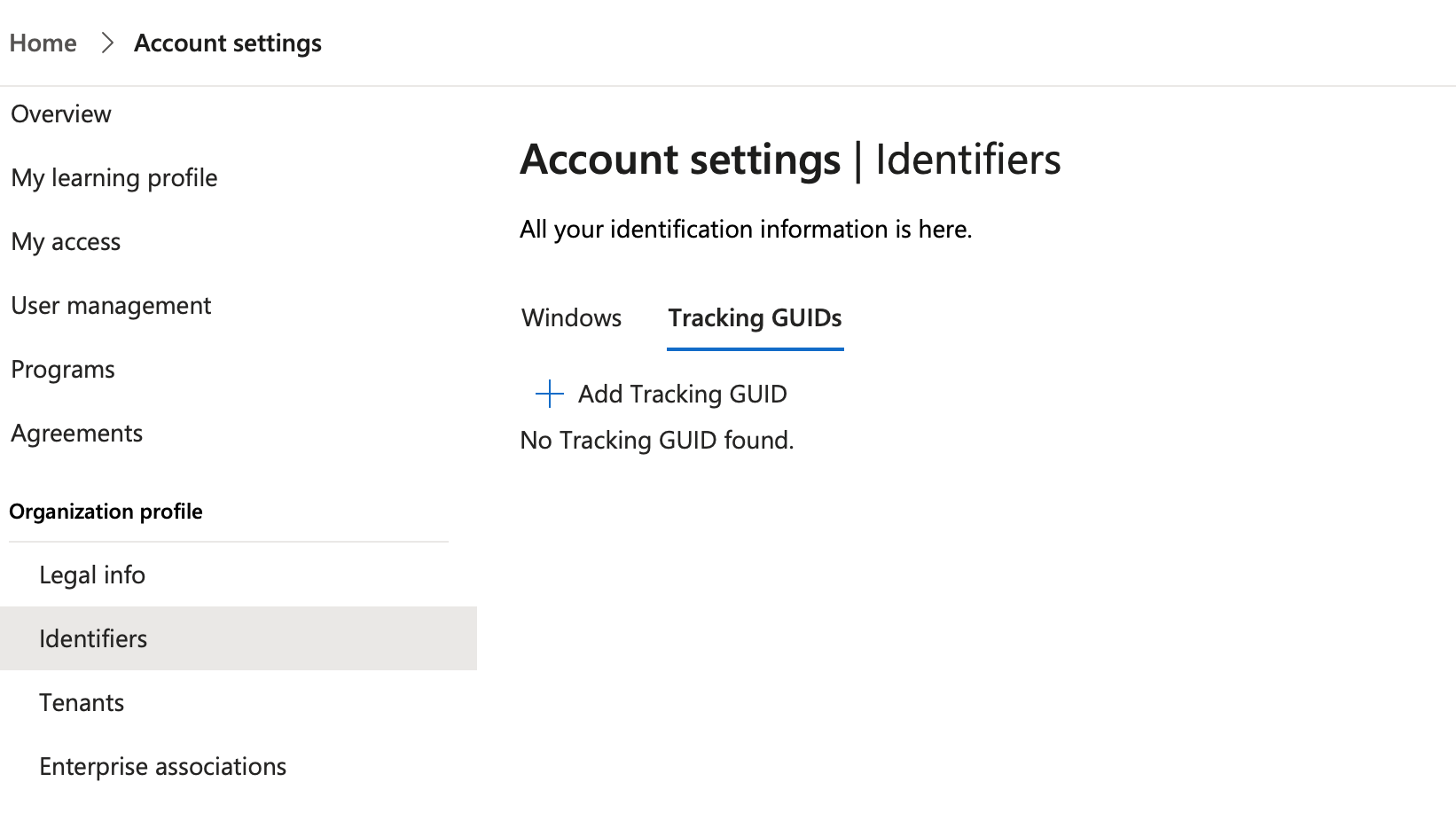
Task: Go to Tenants under Organization profile
Action: click(x=82, y=703)
